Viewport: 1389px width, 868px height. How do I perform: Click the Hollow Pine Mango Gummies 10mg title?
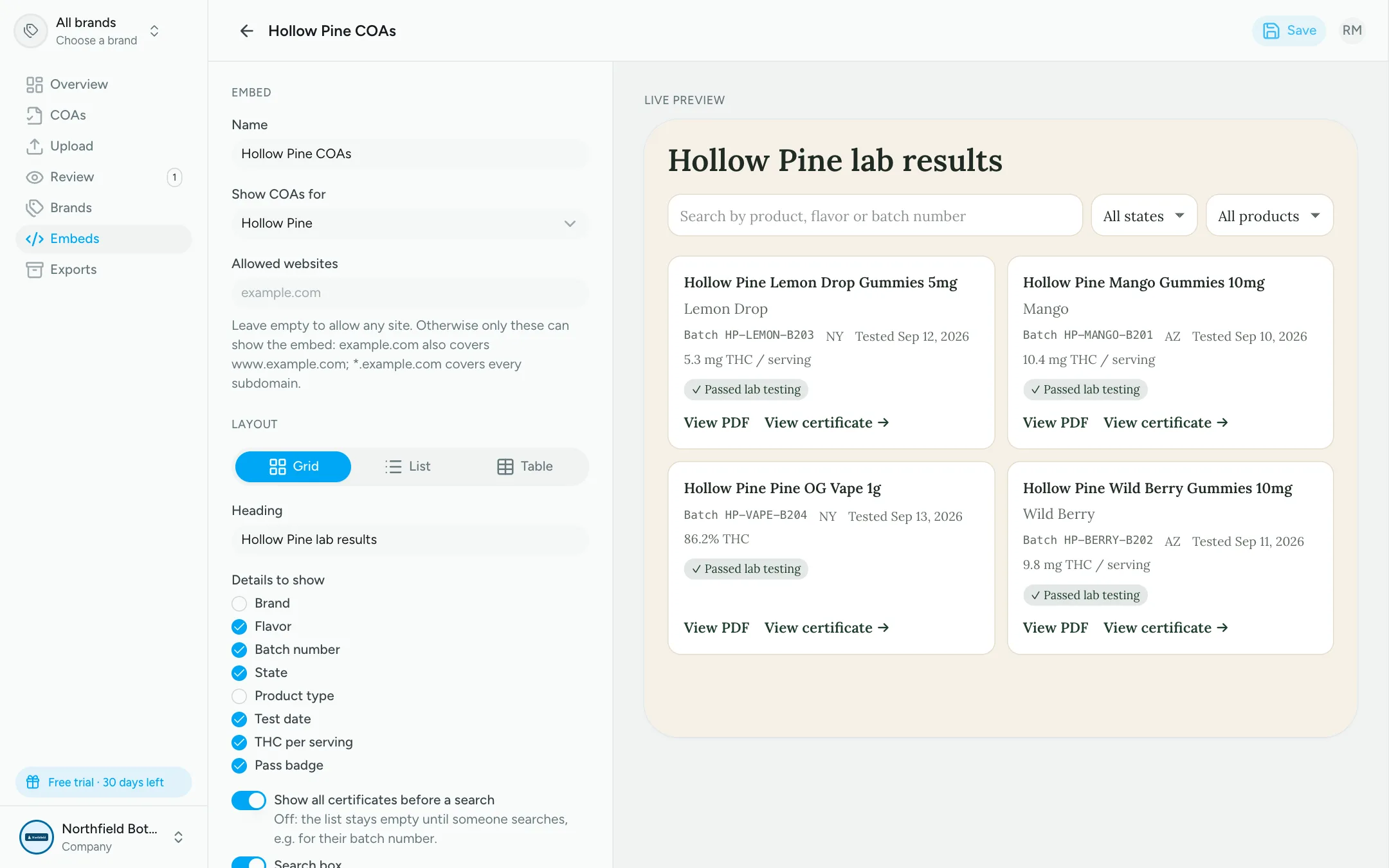[x=1143, y=282]
